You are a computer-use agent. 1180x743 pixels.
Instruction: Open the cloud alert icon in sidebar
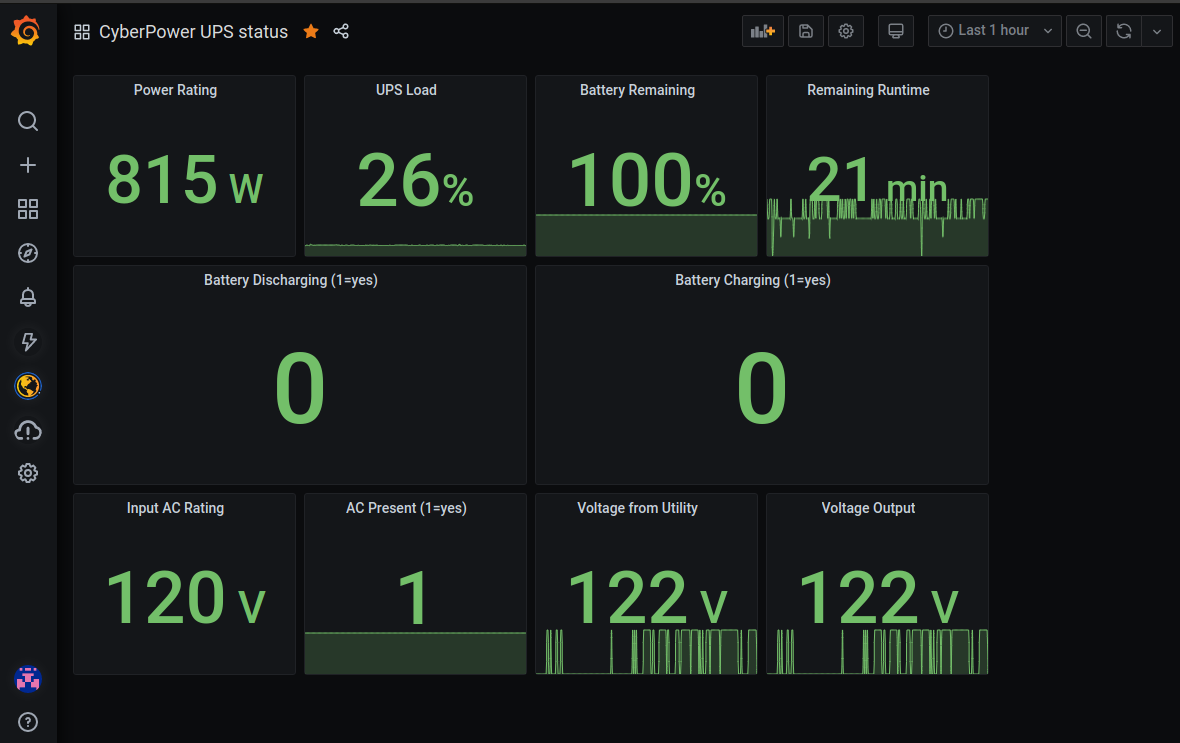click(x=28, y=431)
